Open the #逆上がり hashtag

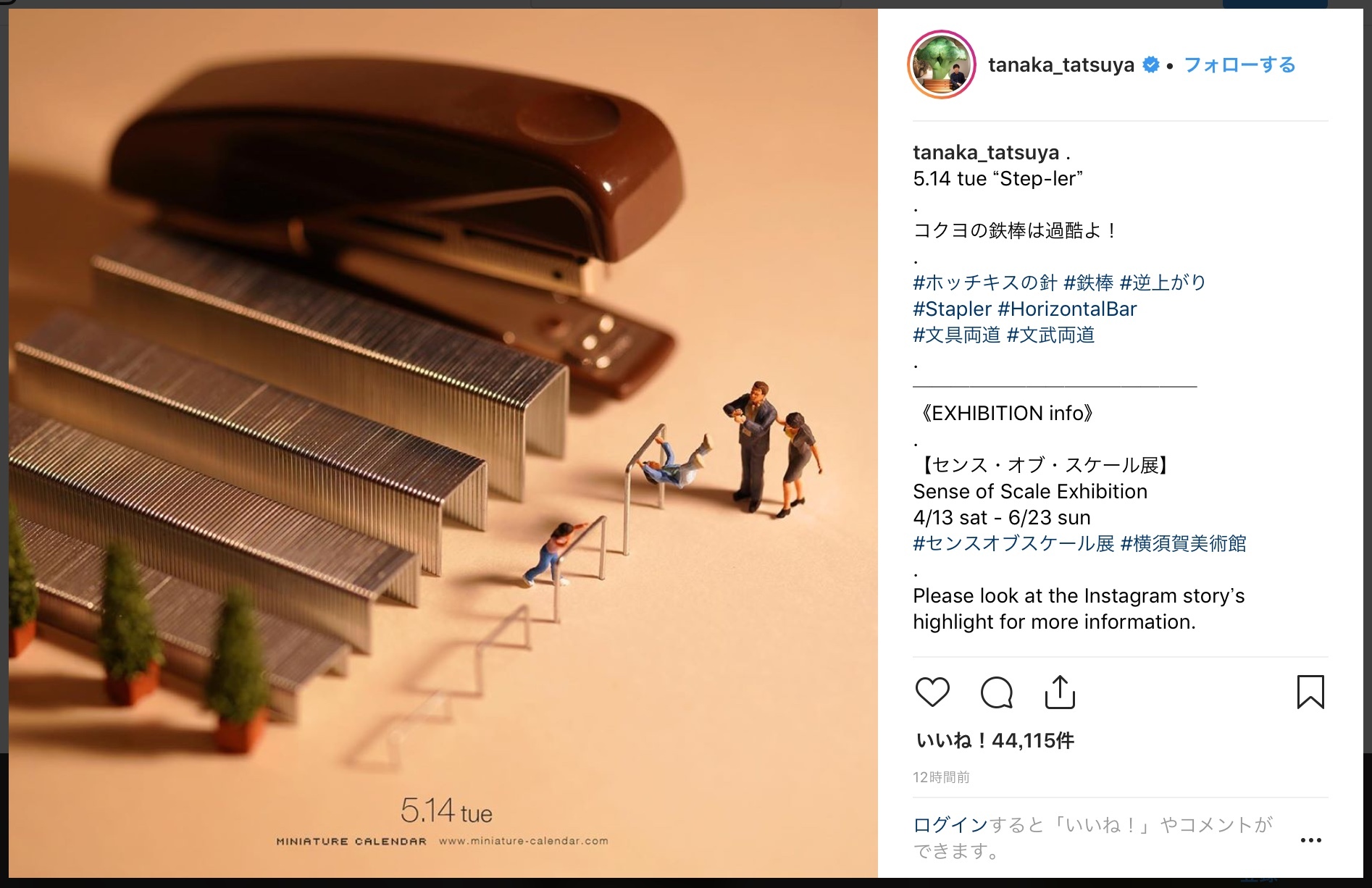pyautogui.click(x=1163, y=282)
